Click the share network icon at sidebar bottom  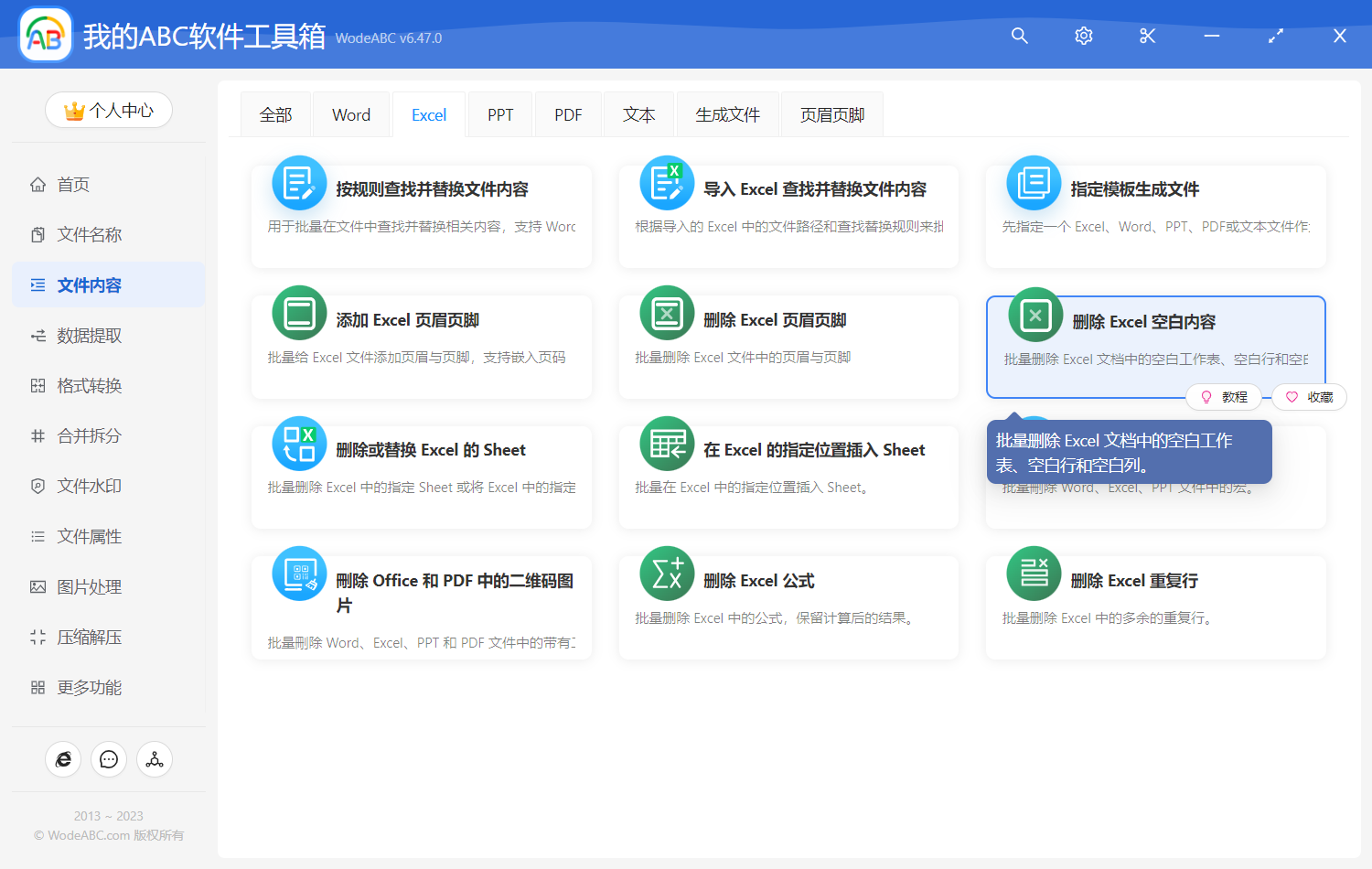point(155,759)
